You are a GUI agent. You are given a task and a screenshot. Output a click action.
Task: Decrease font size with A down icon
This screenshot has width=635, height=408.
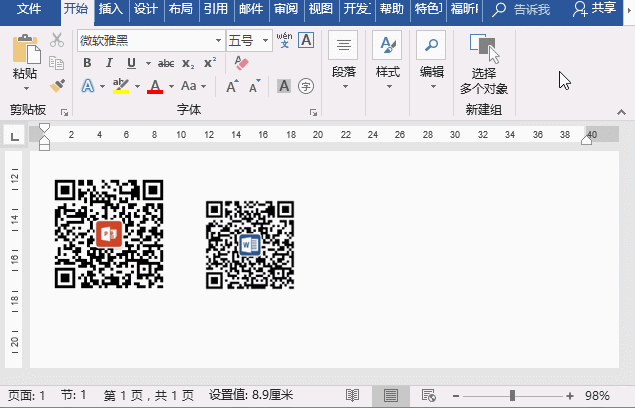pos(255,86)
